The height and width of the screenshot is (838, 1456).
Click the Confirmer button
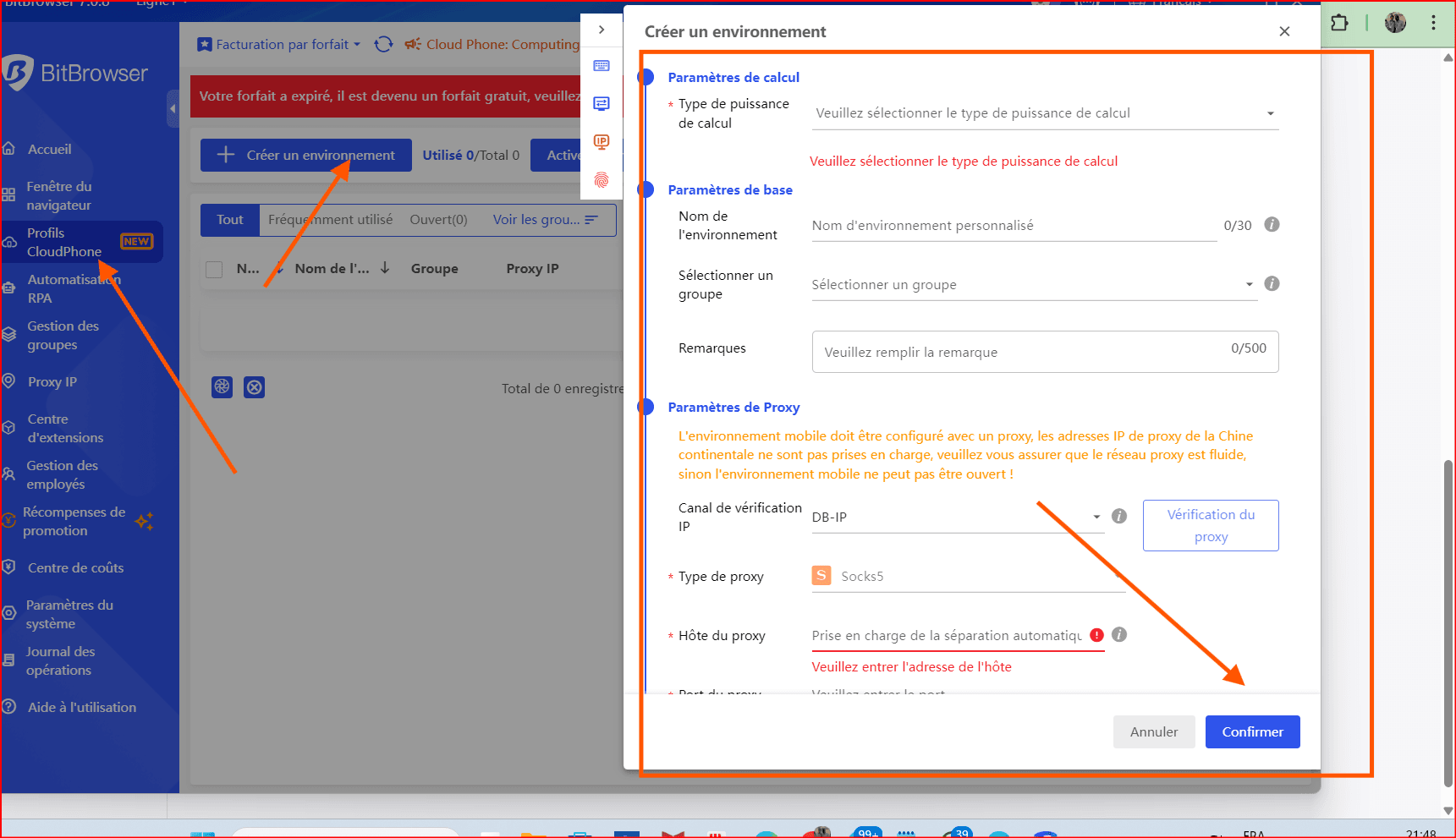click(1251, 732)
